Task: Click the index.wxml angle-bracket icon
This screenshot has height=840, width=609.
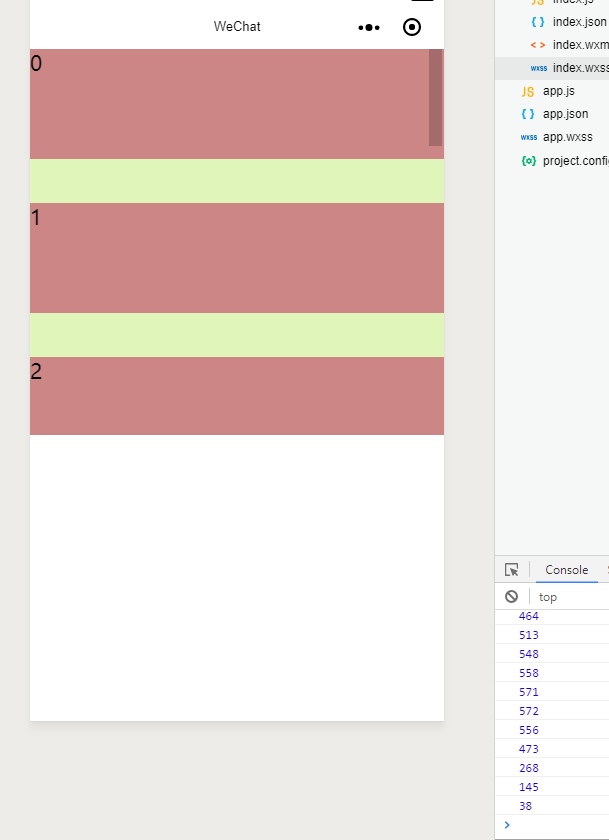Action: click(538, 45)
